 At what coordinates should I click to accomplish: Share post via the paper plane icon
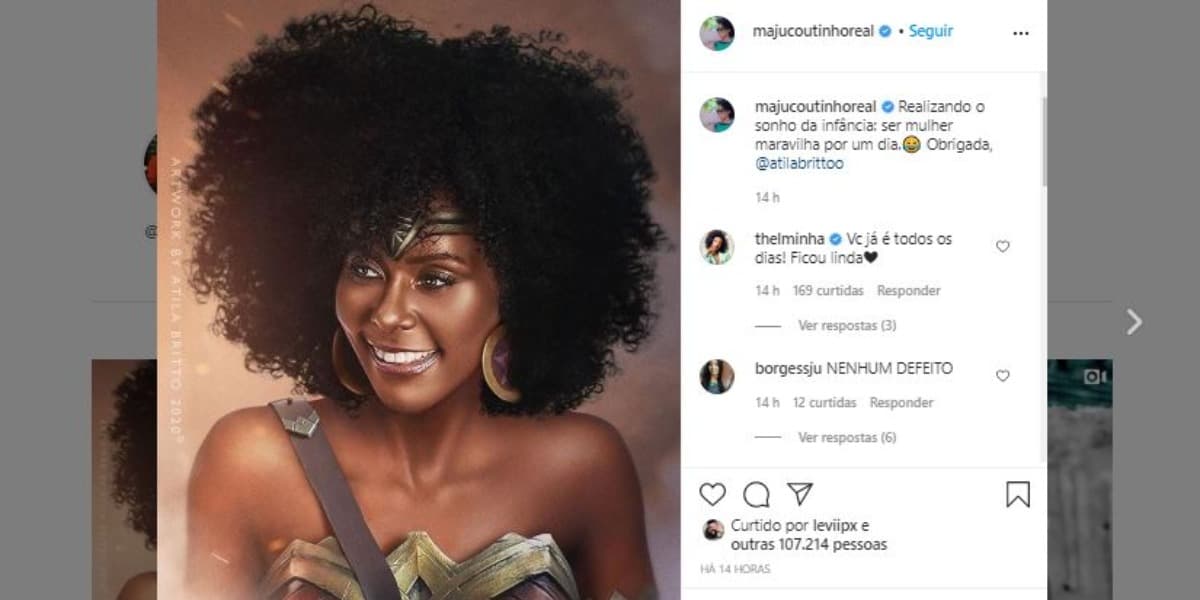pyautogui.click(x=800, y=494)
